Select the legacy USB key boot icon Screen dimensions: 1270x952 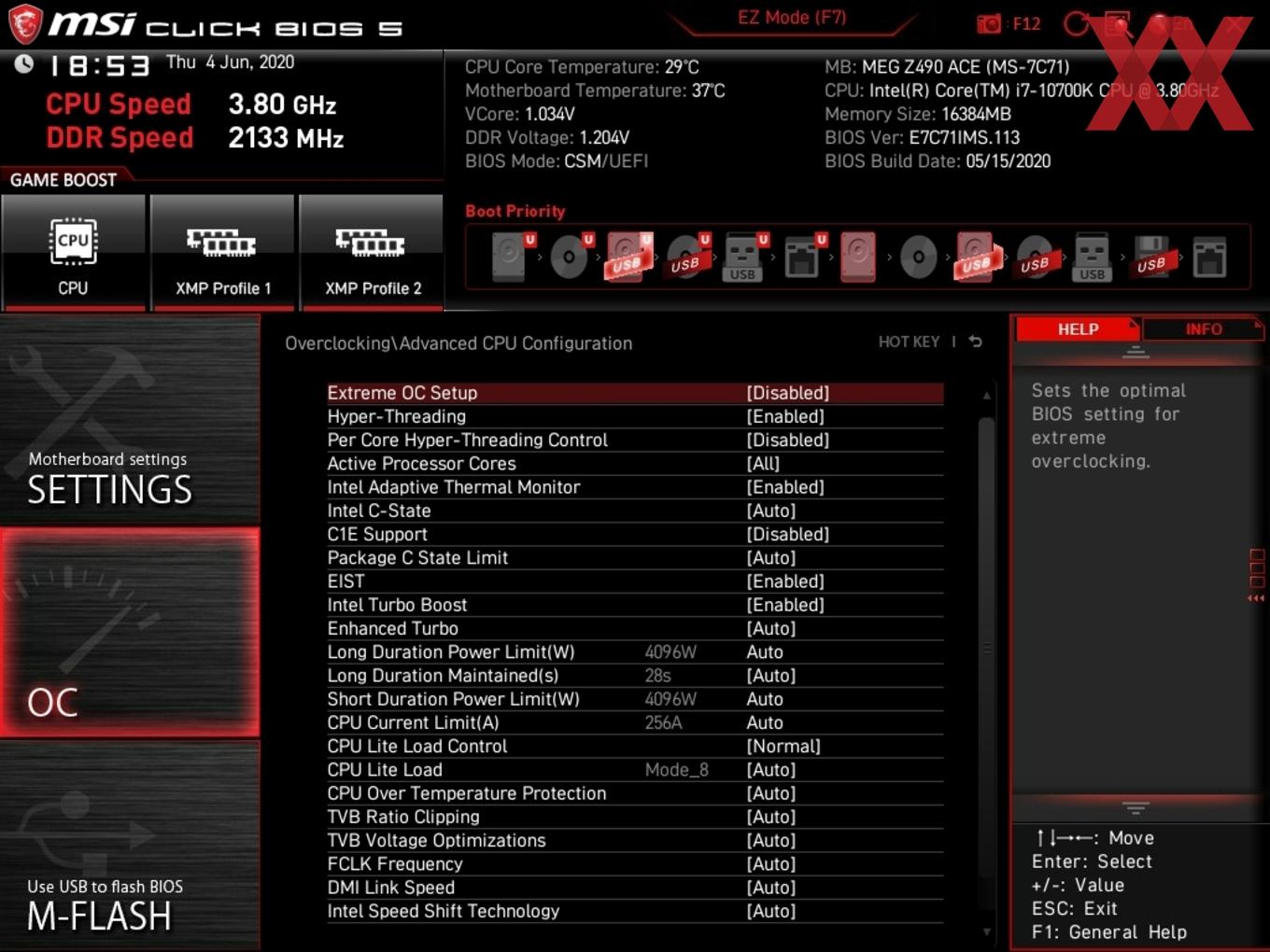[1092, 257]
